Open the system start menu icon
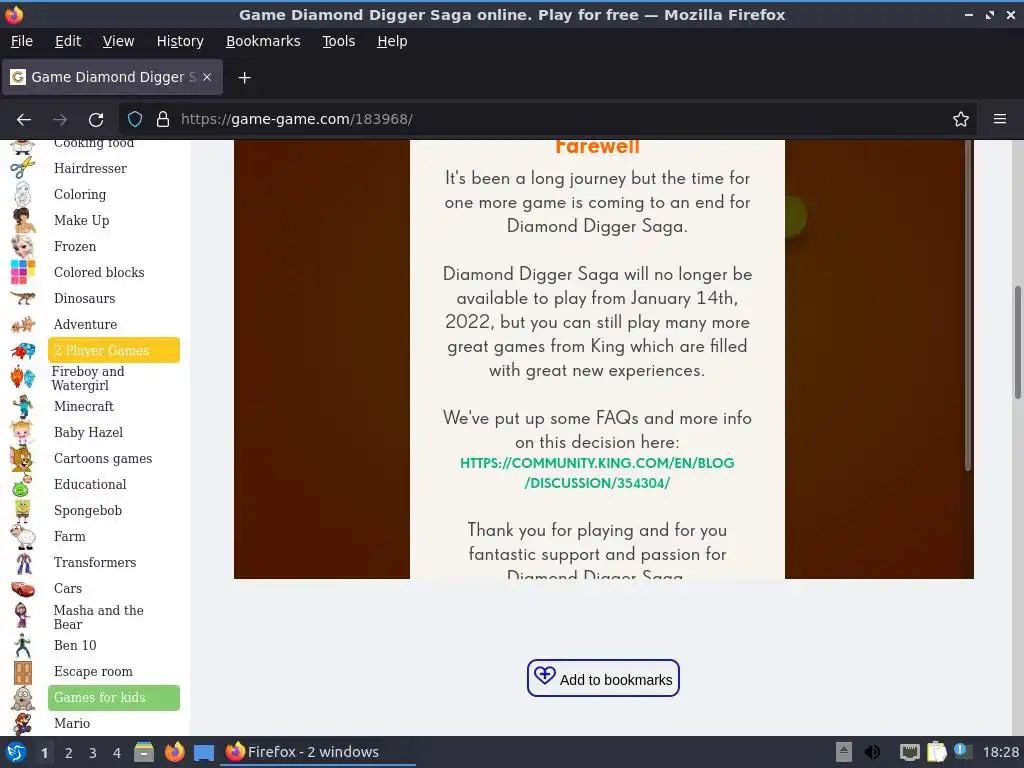The height and width of the screenshot is (768, 1024). (x=16, y=752)
